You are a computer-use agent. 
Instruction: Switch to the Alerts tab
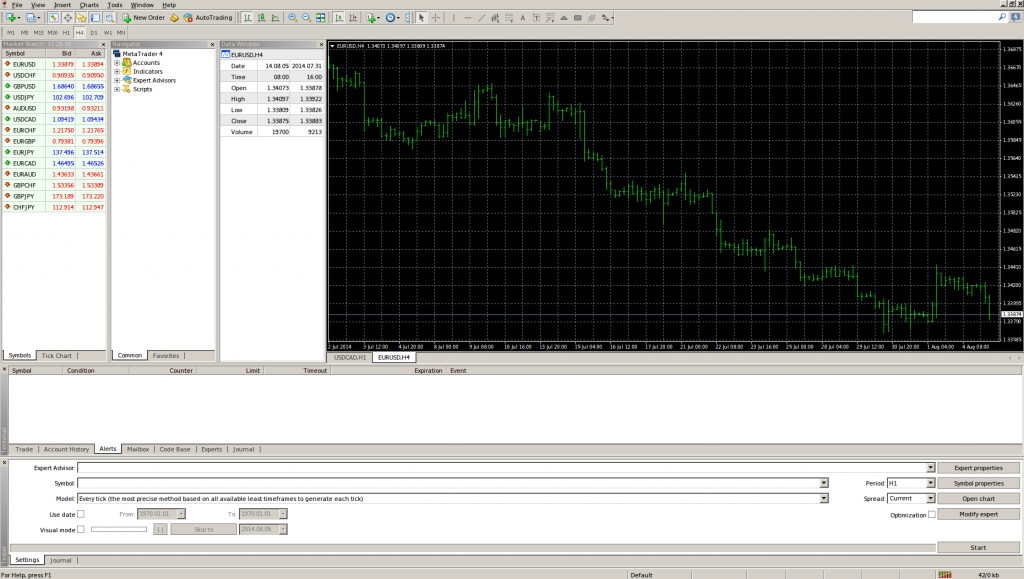(x=106, y=449)
